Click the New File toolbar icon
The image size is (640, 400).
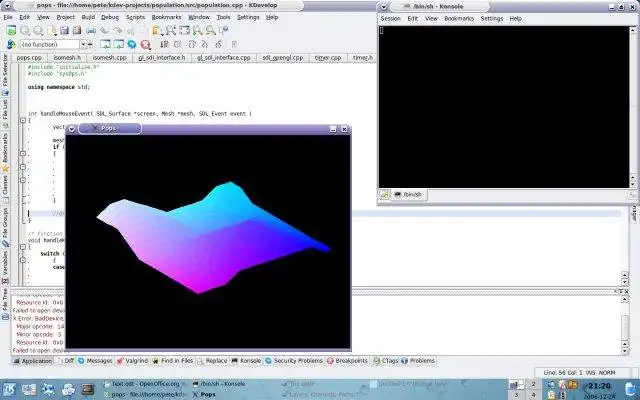52,30
